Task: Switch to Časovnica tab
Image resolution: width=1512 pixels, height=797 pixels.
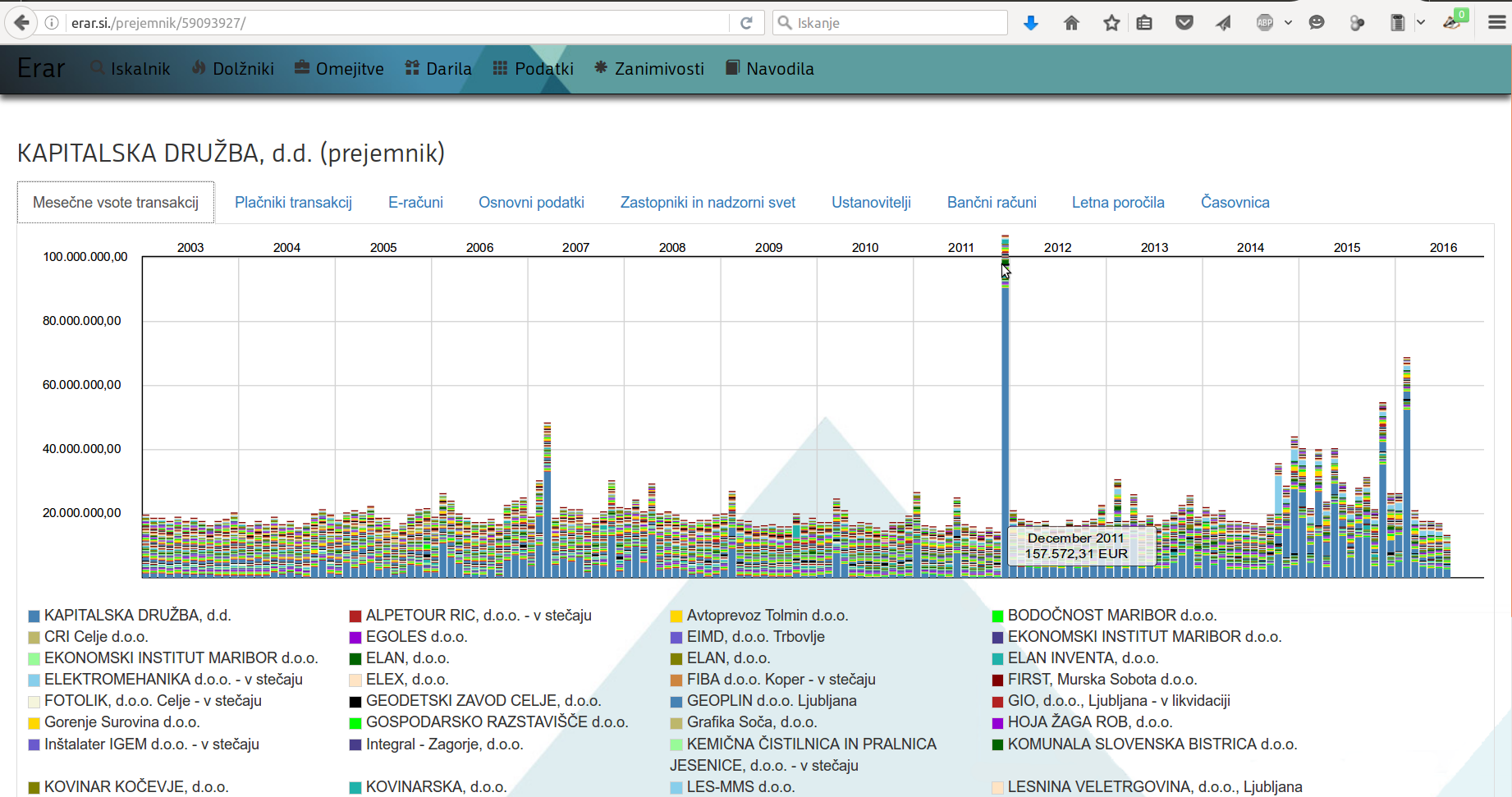Action: (x=1235, y=203)
